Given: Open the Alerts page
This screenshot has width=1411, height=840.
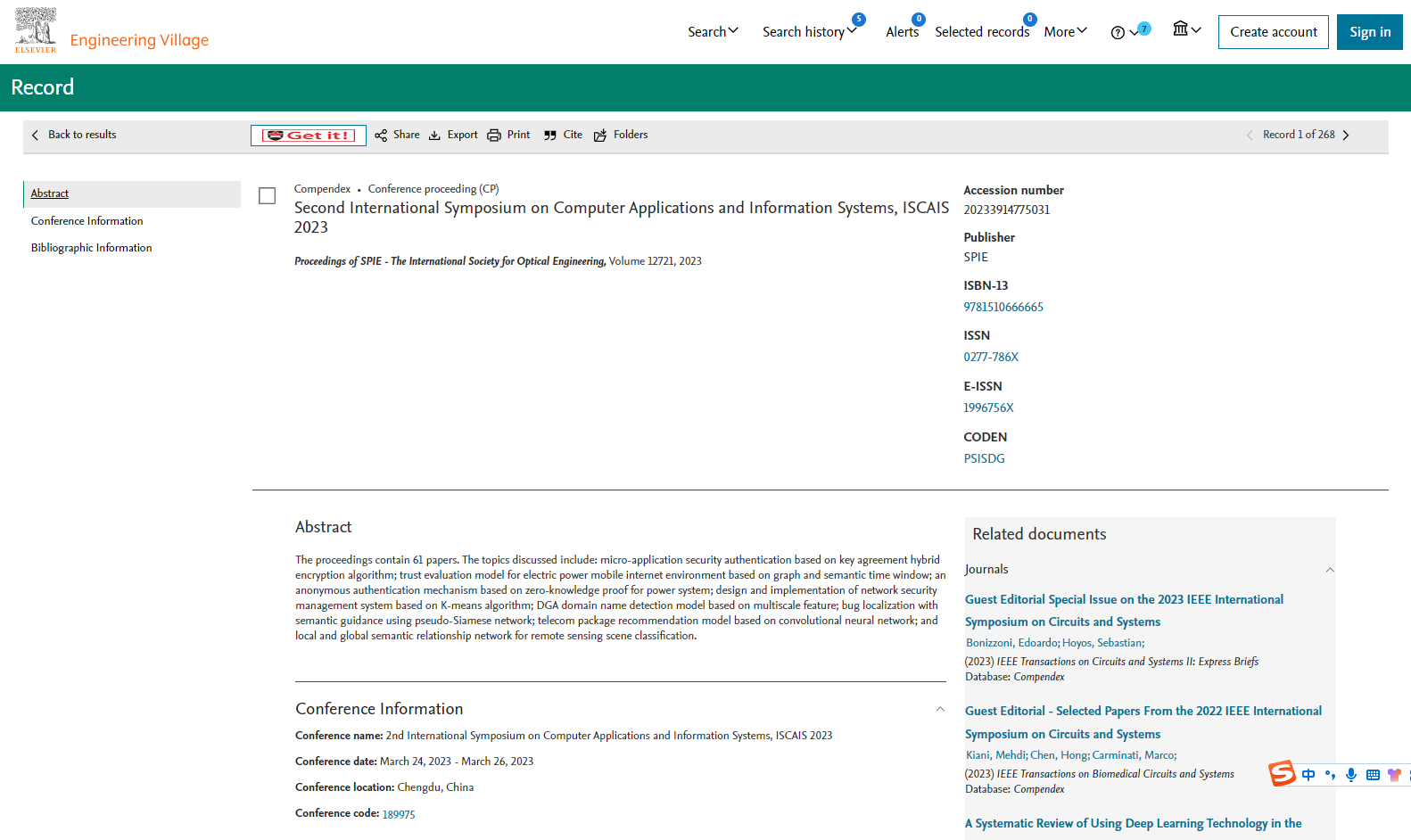Looking at the screenshot, I should (902, 32).
